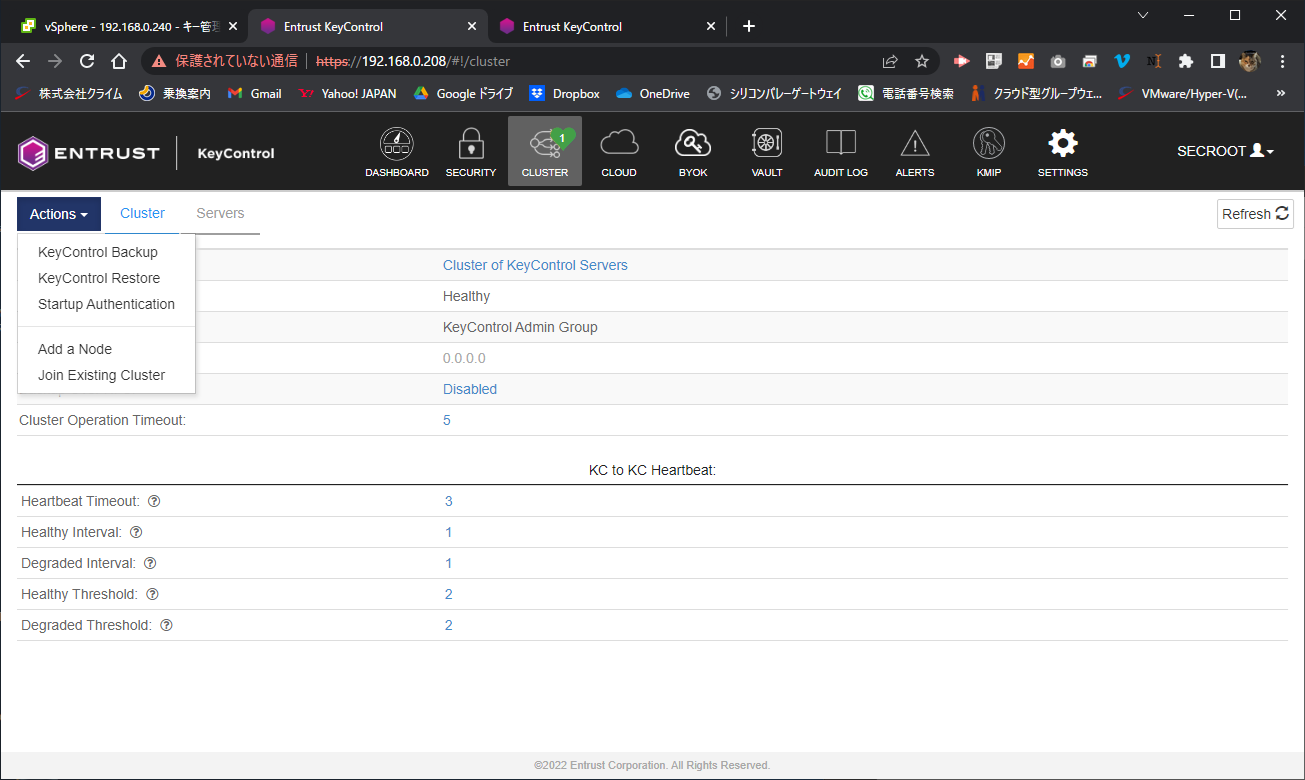Click the KC to KC Heartbeat heading
This screenshot has height=780, width=1305.
pyautogui.click(x=652, y=469)
